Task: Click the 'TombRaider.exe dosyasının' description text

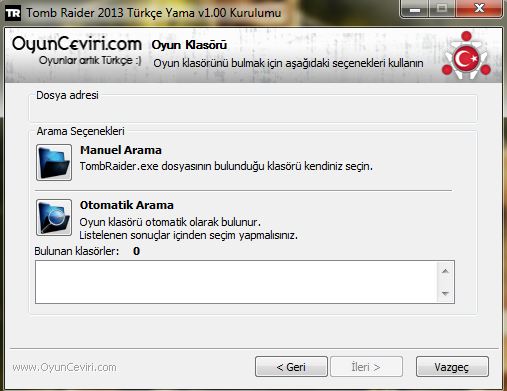Action: tap(226, 166)
